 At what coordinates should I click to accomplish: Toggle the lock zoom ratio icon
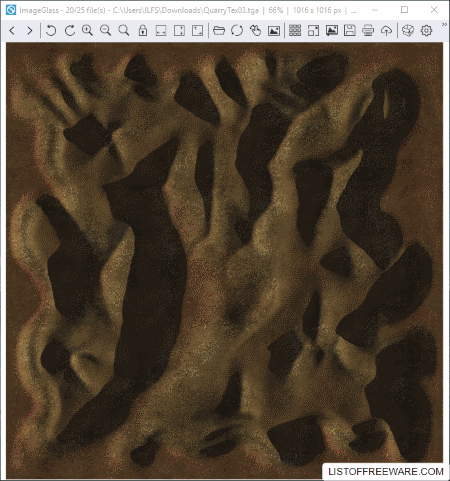pyautogui.click(x=143, y=31)
